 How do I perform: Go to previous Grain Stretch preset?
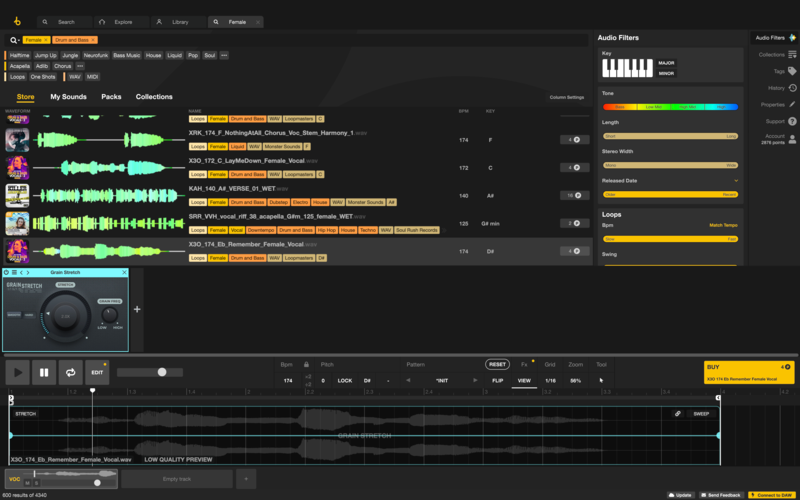pos(21,272)
